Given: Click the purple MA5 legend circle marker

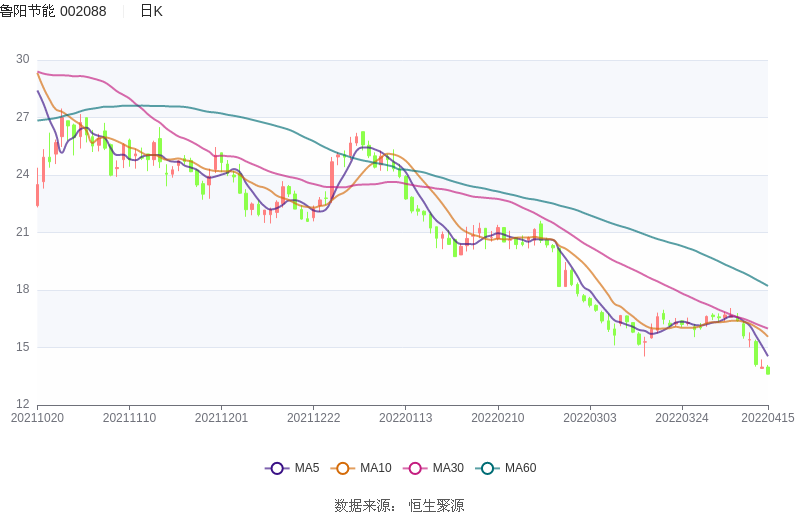Looking at the screenshot, I should click(x=277, y=468).
